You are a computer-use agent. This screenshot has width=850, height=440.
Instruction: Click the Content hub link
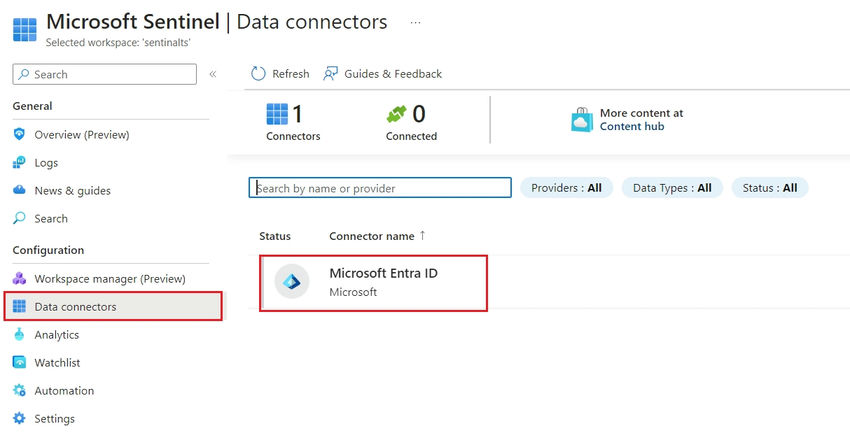pyautogui.click(x=631, y=127)
